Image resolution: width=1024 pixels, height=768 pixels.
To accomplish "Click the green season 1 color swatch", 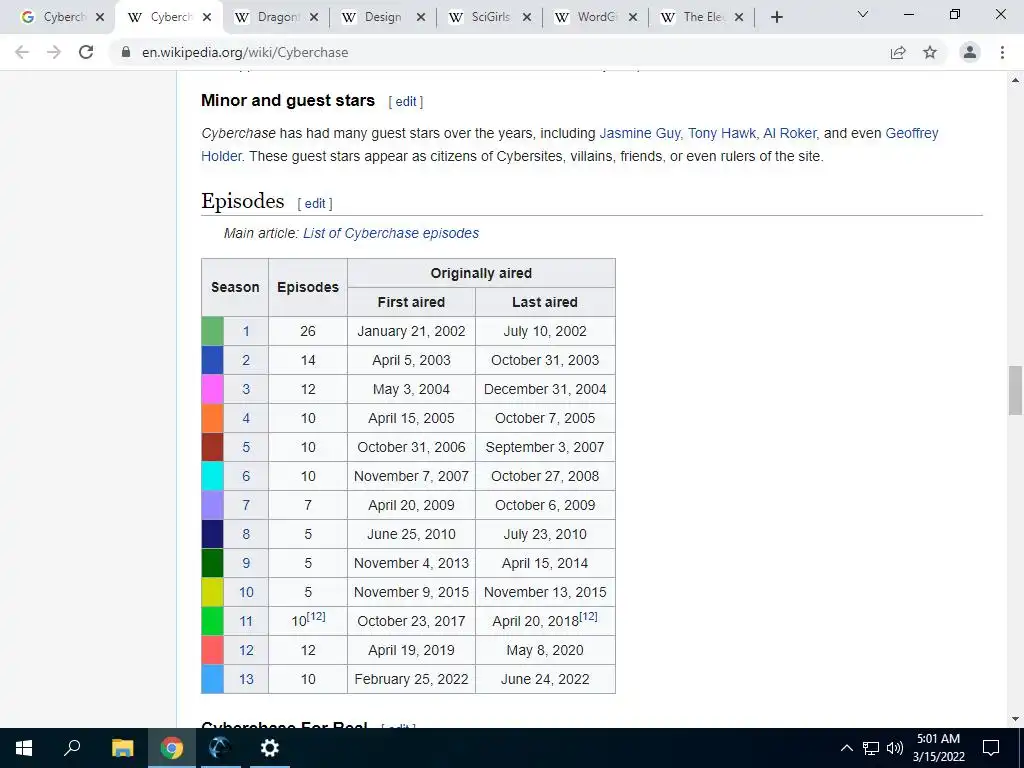I will [212, 331].
